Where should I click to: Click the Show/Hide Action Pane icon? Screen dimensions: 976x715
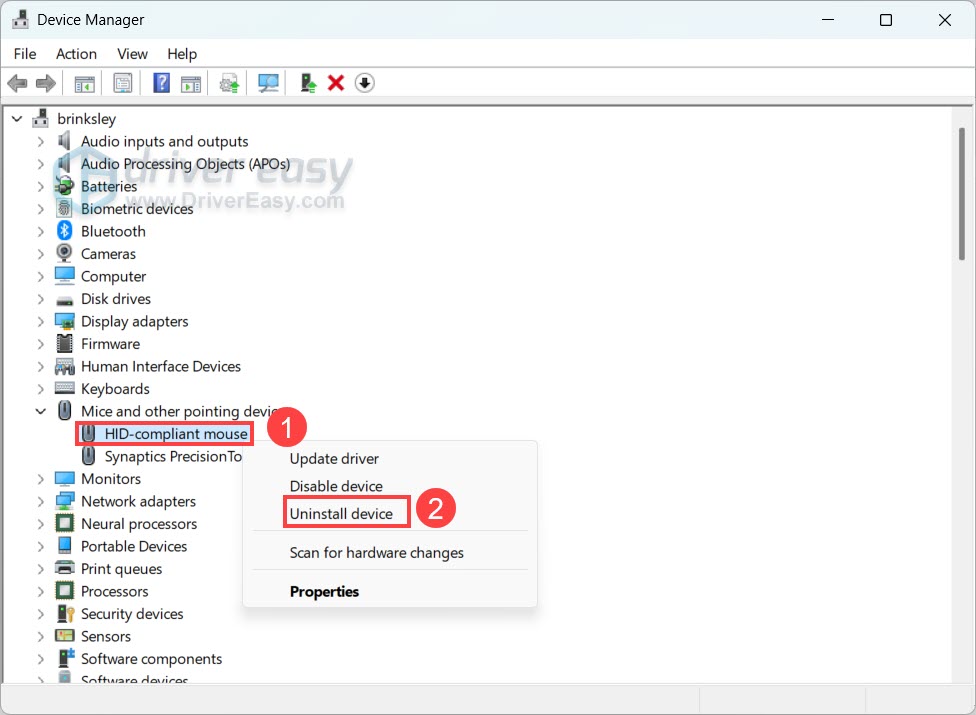[191, 83]
